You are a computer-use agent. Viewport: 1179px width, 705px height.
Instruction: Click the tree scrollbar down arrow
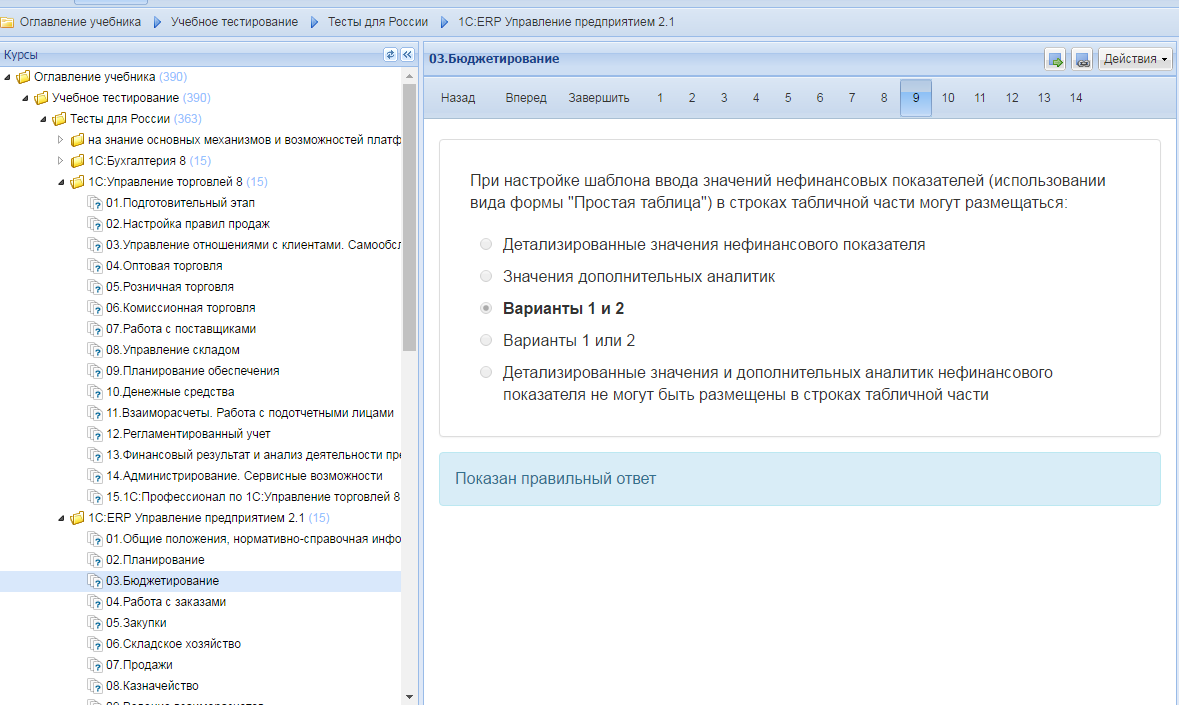[409, 697]
